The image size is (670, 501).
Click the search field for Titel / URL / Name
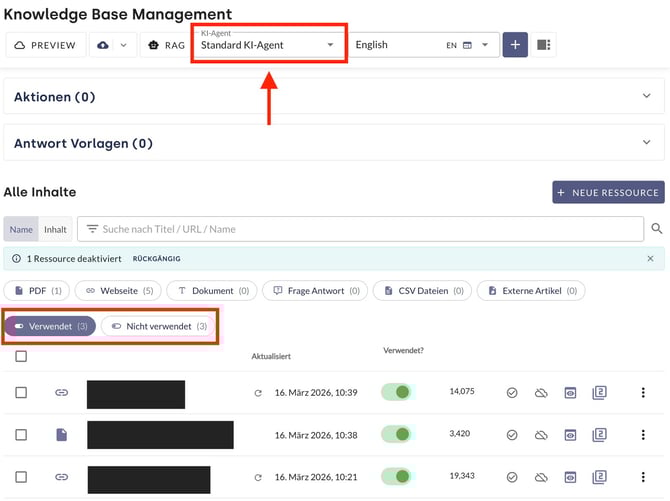(360, 229)
